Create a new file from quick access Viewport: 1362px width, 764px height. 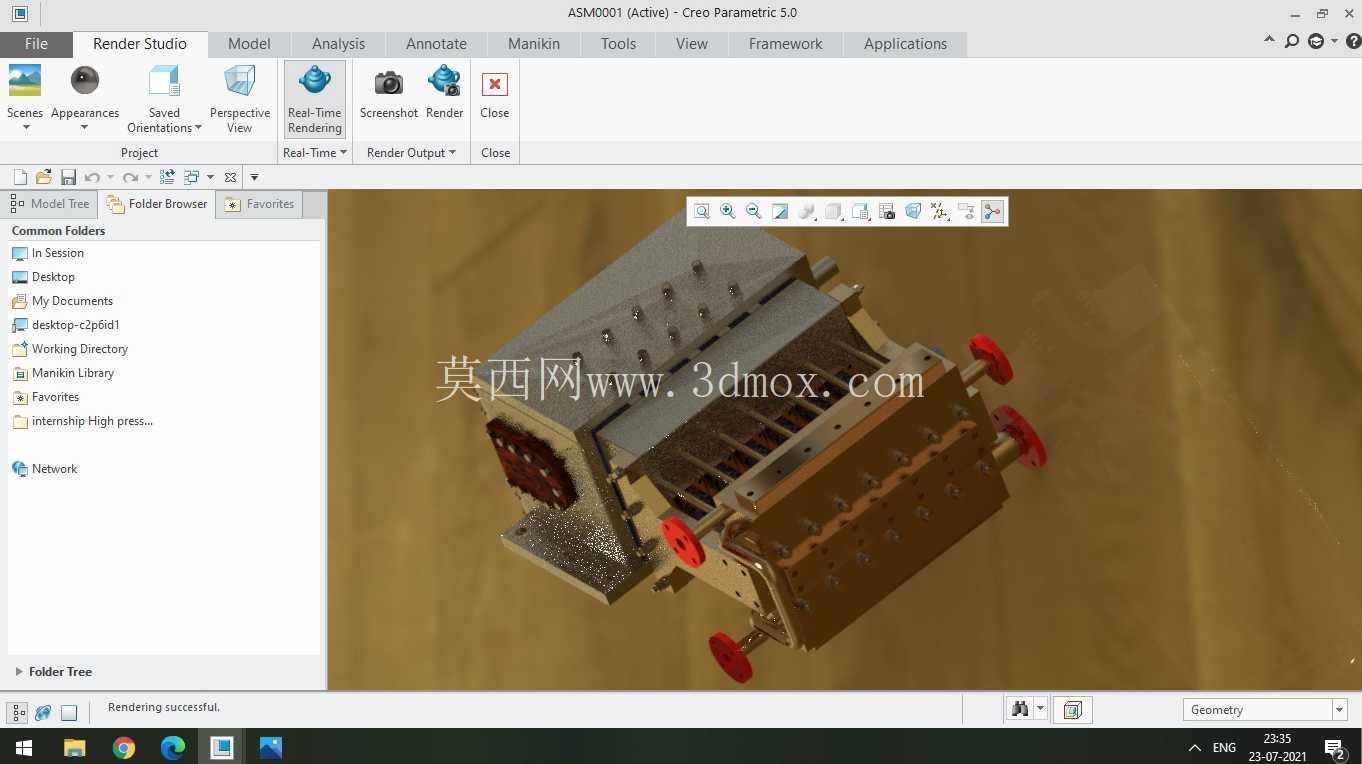[x=20, y=177]
